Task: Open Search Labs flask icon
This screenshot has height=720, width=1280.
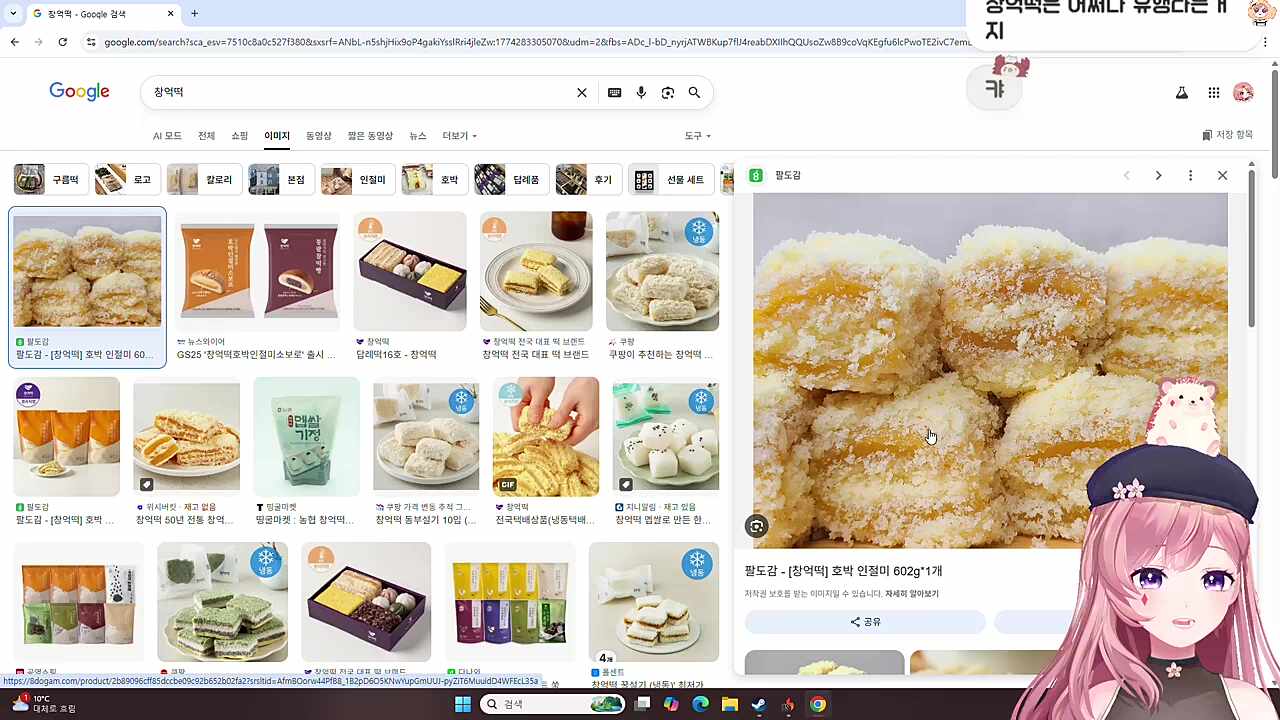Action: click(x=1182, y=93)
